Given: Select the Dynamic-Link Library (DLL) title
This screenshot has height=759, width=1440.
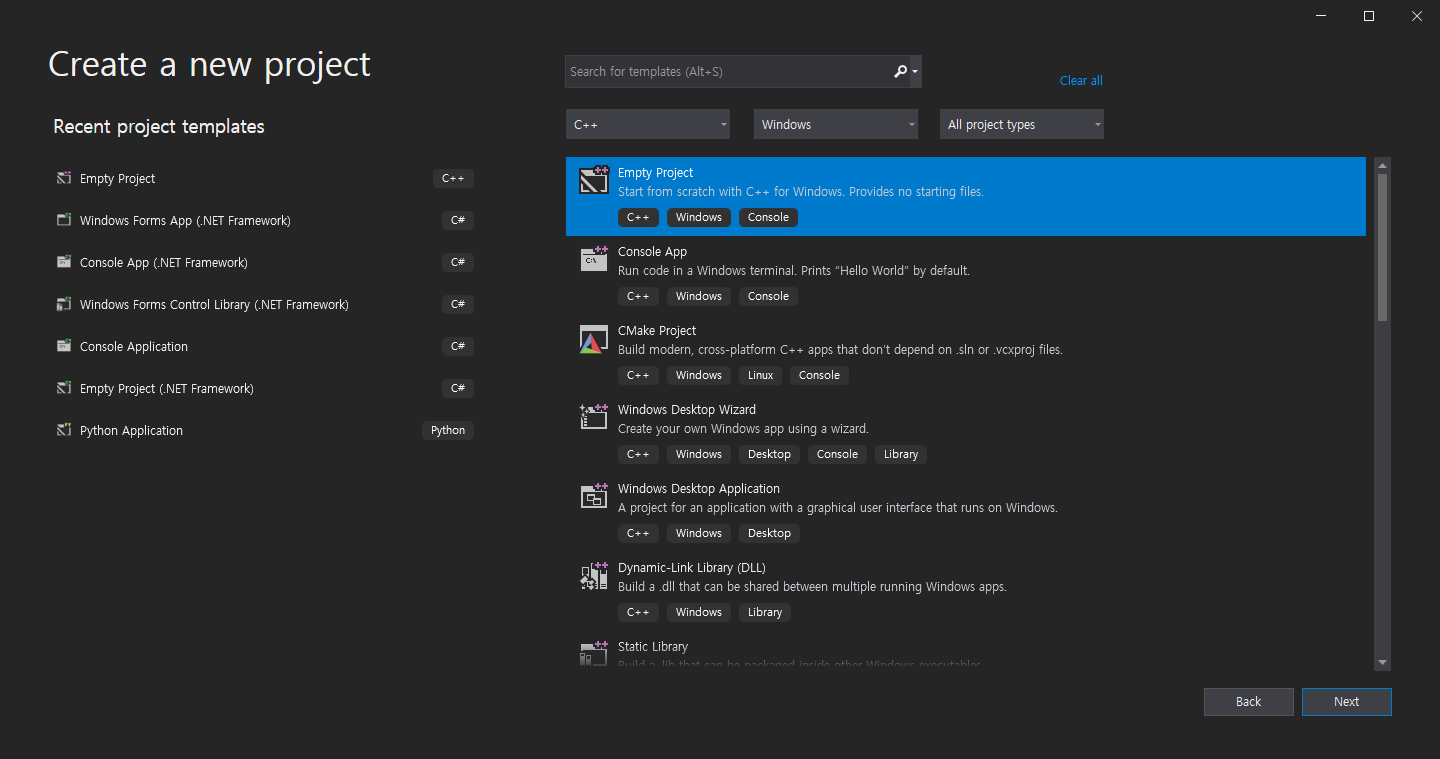Looking at the screenshot, I should point(692,568).
